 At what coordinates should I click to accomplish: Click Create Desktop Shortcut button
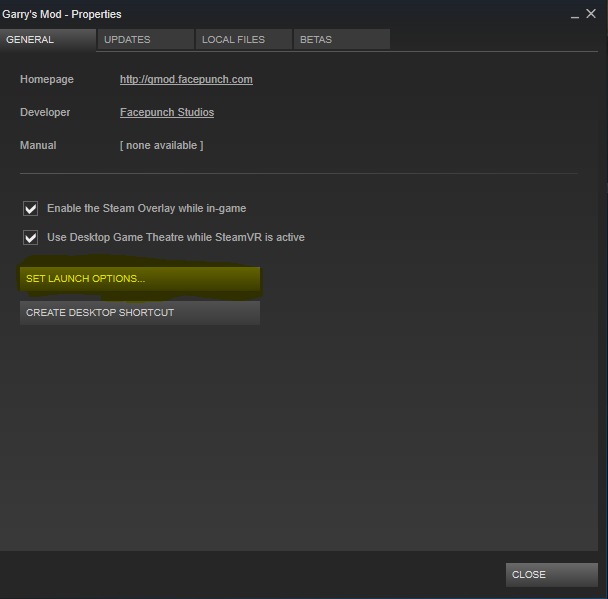point(140,313)
